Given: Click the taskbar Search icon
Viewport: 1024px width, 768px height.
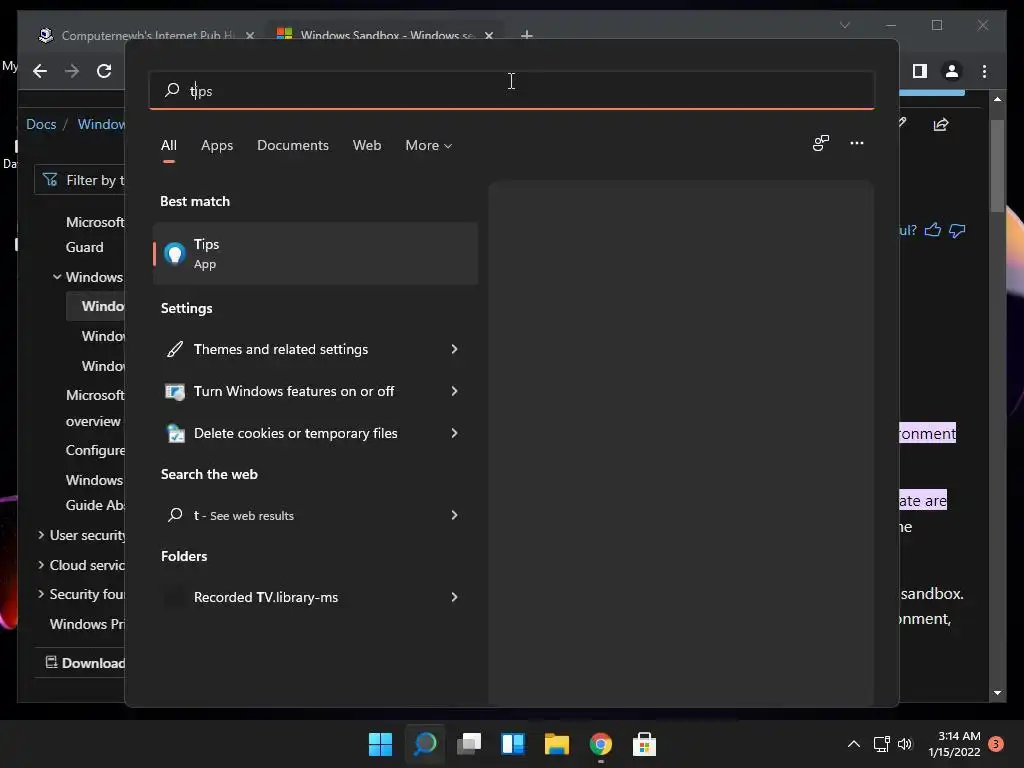Looking at the screenshot, I should (x=425, y=744).
